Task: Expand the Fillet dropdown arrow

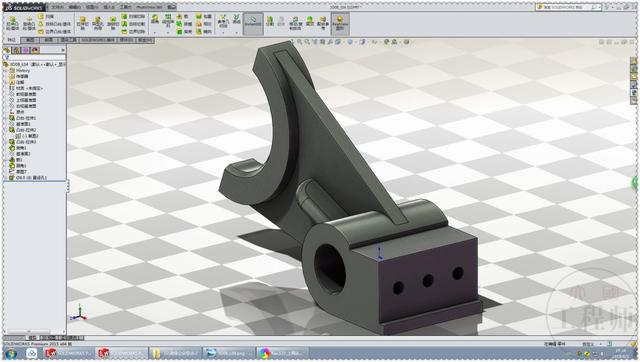Action: coord(155,32)
